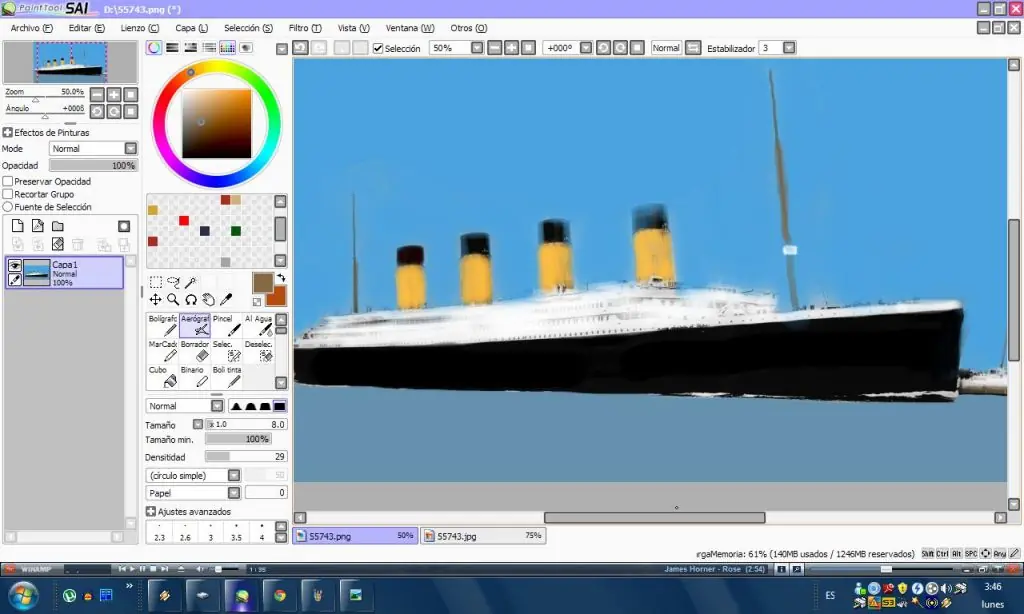Show the color wheel panel
1024x614 pixels.
(153, 48)
